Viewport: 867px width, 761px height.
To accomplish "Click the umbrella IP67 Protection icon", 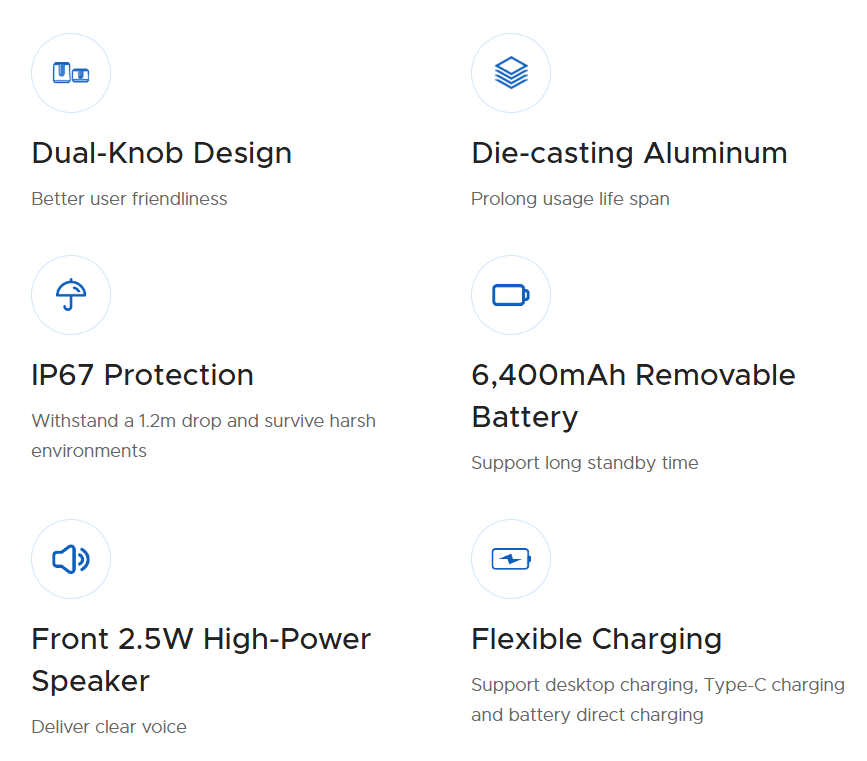I will 71,295.
